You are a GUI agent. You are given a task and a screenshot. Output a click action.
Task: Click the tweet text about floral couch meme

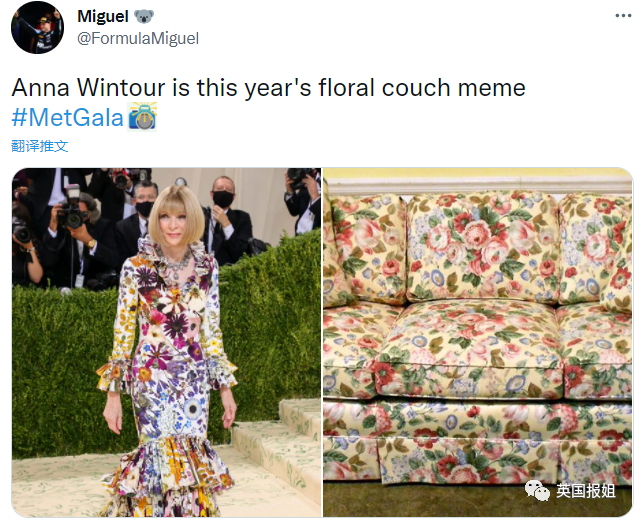[269, 88]
